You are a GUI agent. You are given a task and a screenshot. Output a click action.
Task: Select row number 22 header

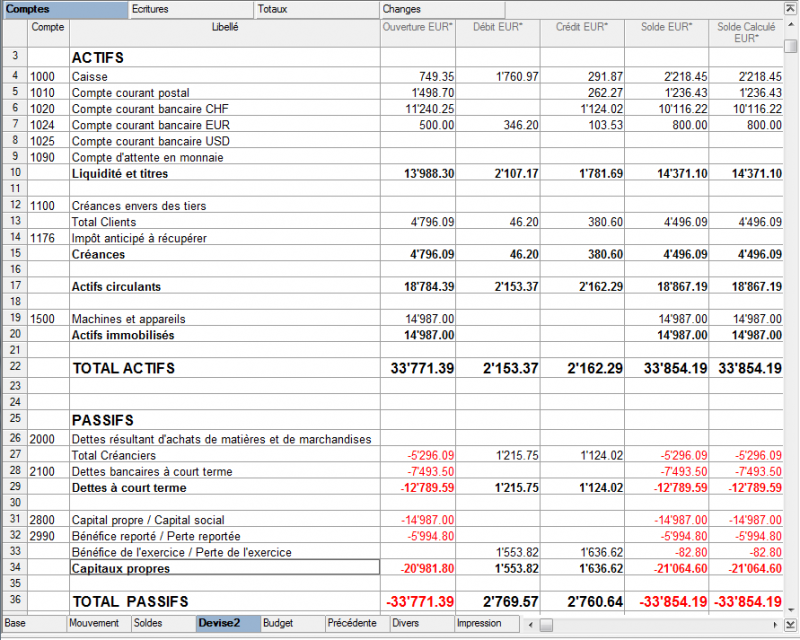tap(15, 367)
